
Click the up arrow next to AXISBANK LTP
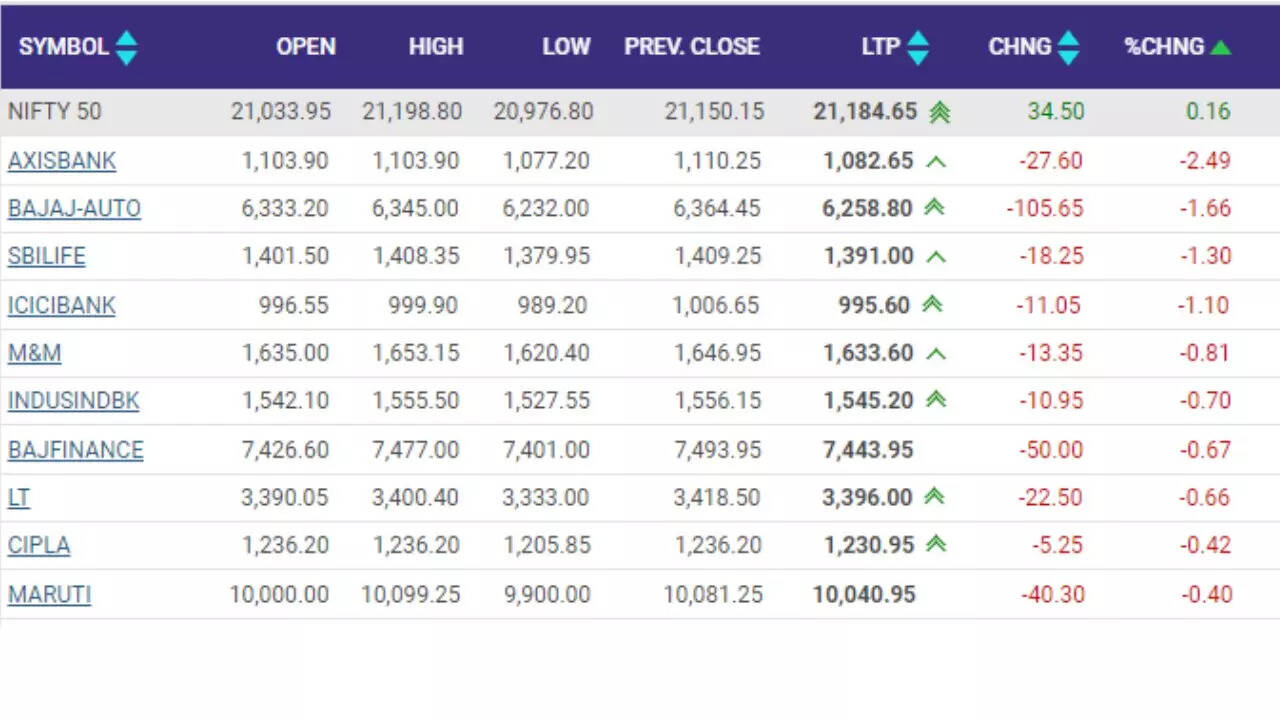tap(935, 161)
